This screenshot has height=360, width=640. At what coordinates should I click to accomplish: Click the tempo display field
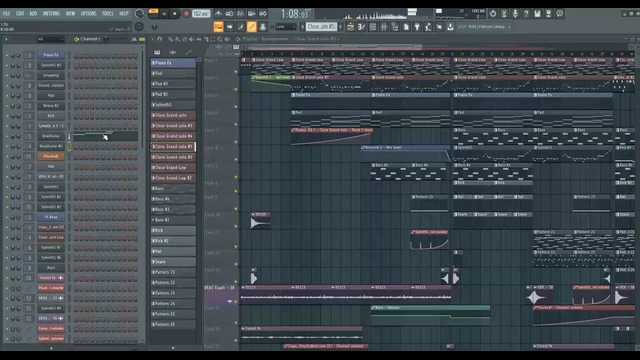coord(201,14)
